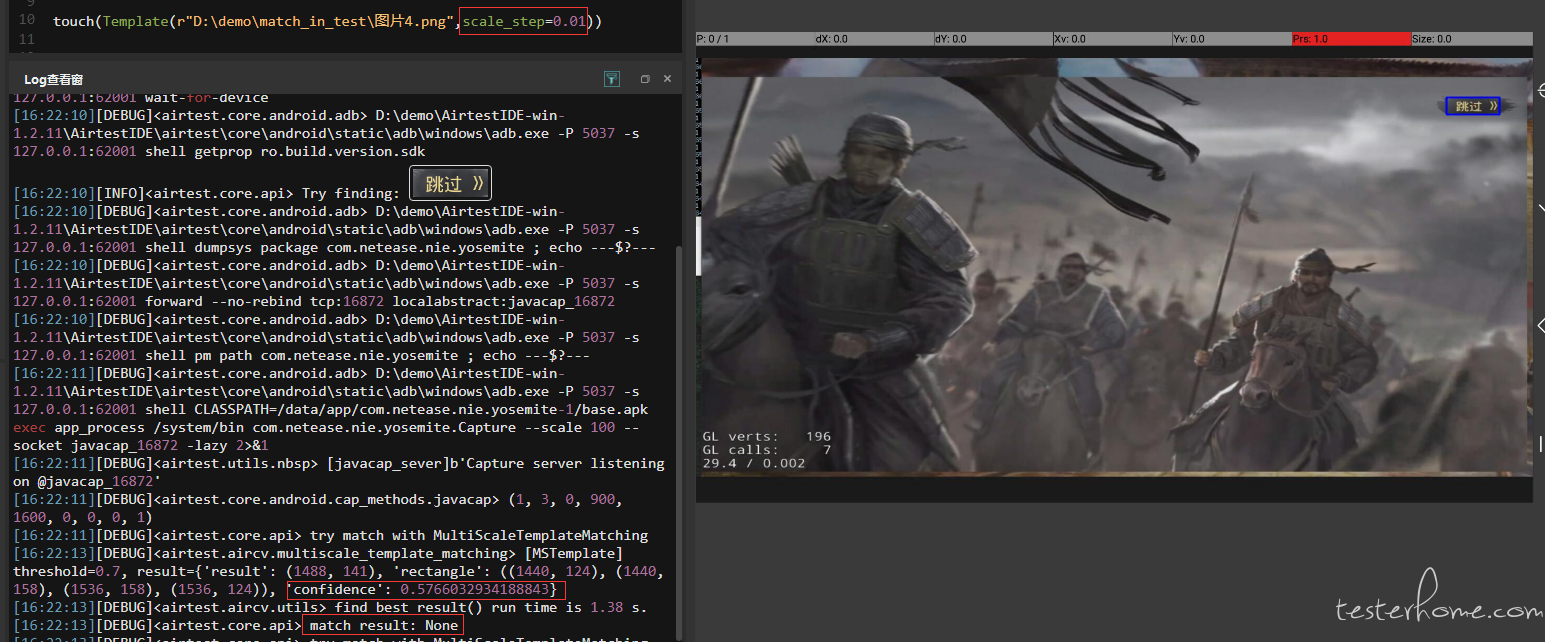Click the 'dX: 0.0' status cell
Screen dimensions: 1545x642
click(873, 39)
